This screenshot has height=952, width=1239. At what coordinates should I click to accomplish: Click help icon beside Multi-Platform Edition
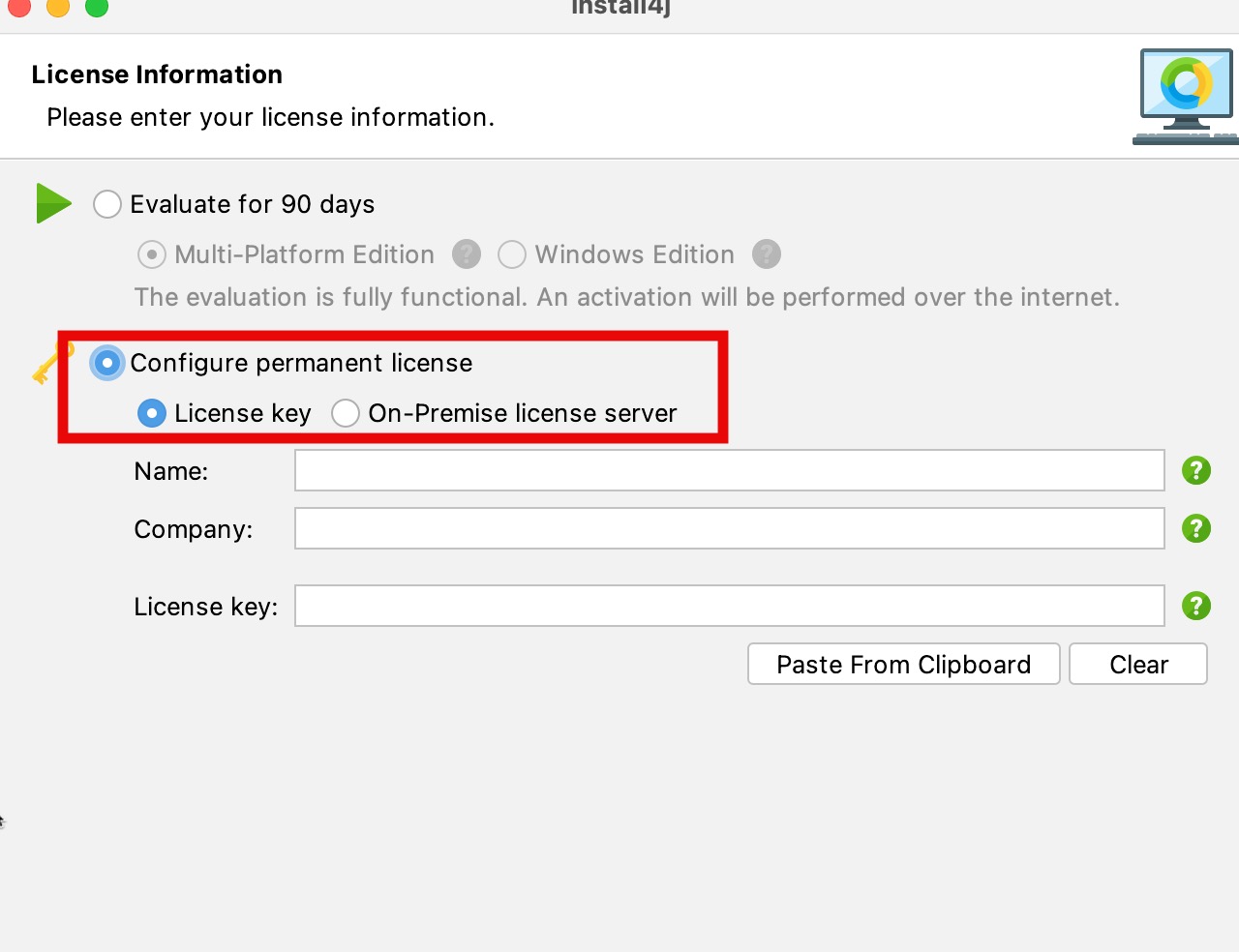tap(467, 254)
